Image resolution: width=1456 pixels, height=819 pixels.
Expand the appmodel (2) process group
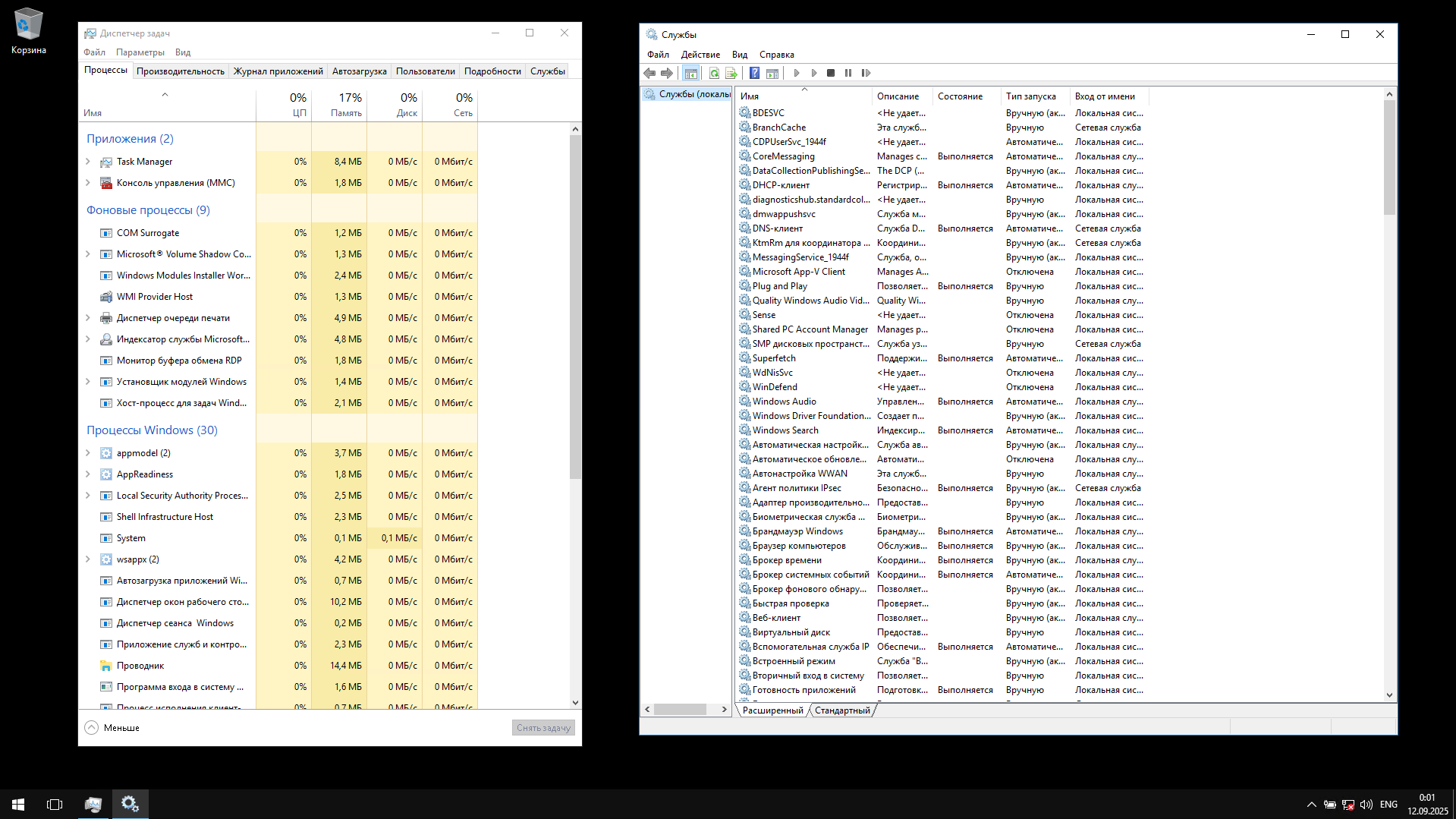click(x=88, y=453)
